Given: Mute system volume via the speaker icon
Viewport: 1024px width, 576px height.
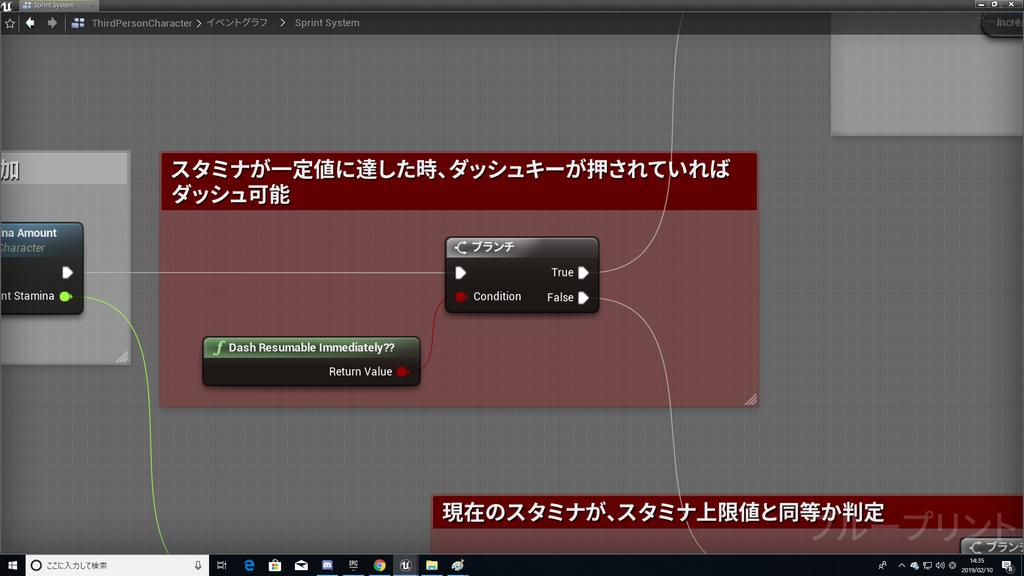Looking at the screenshot, I should tap(941, 565).
